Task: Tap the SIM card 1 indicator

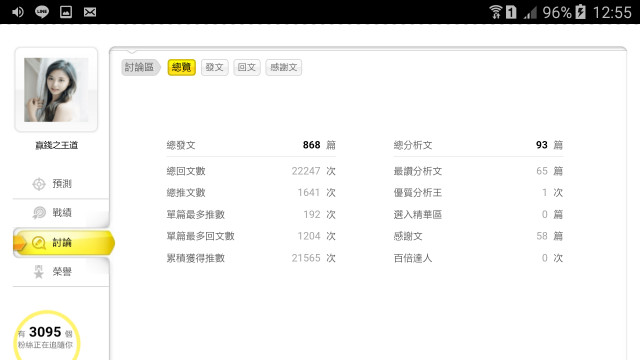Action: click(511, 12)
